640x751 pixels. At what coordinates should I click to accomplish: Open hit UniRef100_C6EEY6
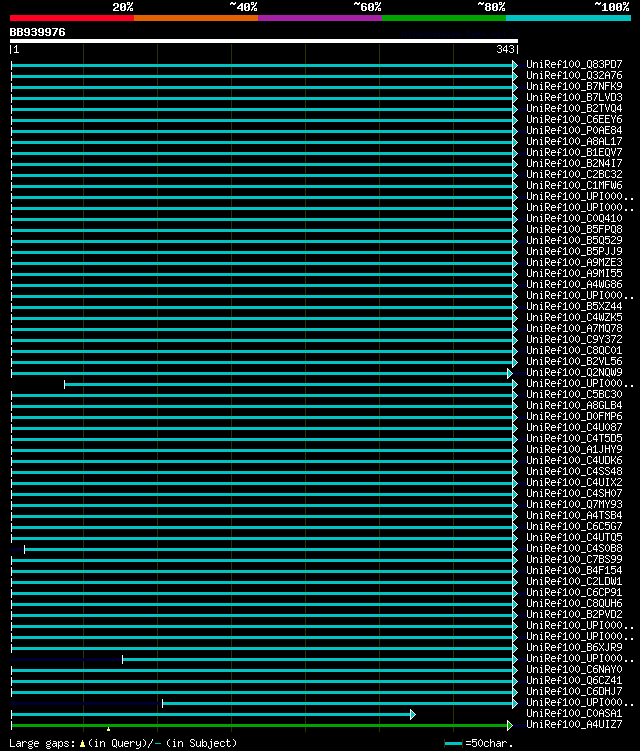click(574, 119)
